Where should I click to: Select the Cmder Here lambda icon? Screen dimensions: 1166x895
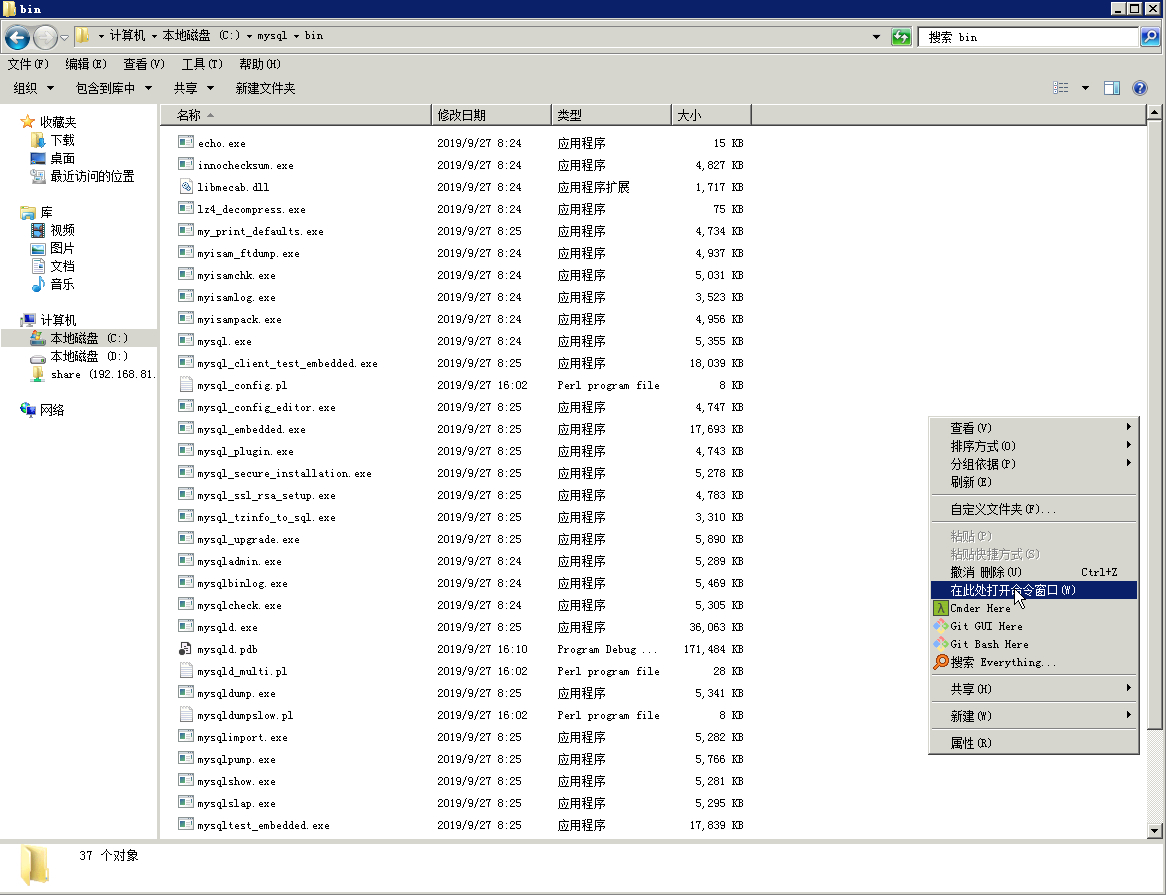point(941,608)
